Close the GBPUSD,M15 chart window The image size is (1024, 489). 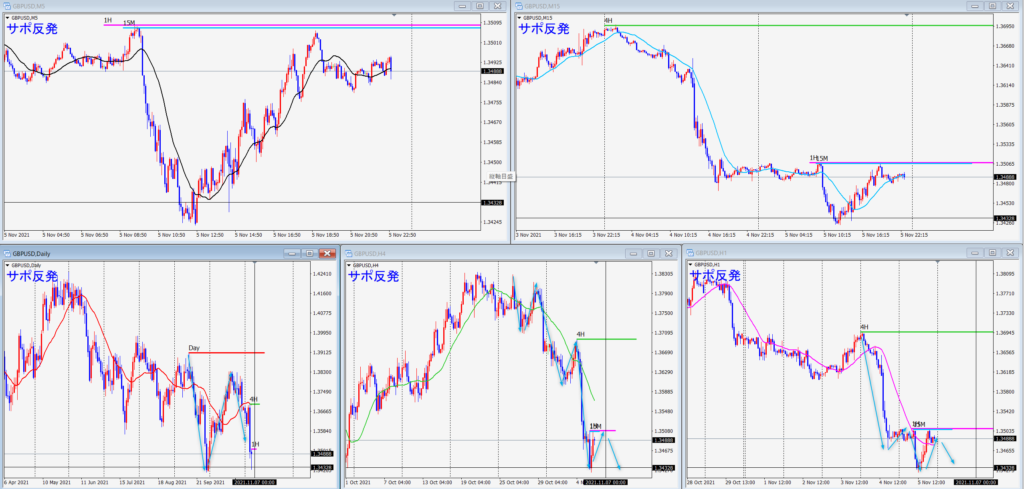pyautogui.click(x=1010, y=5)
